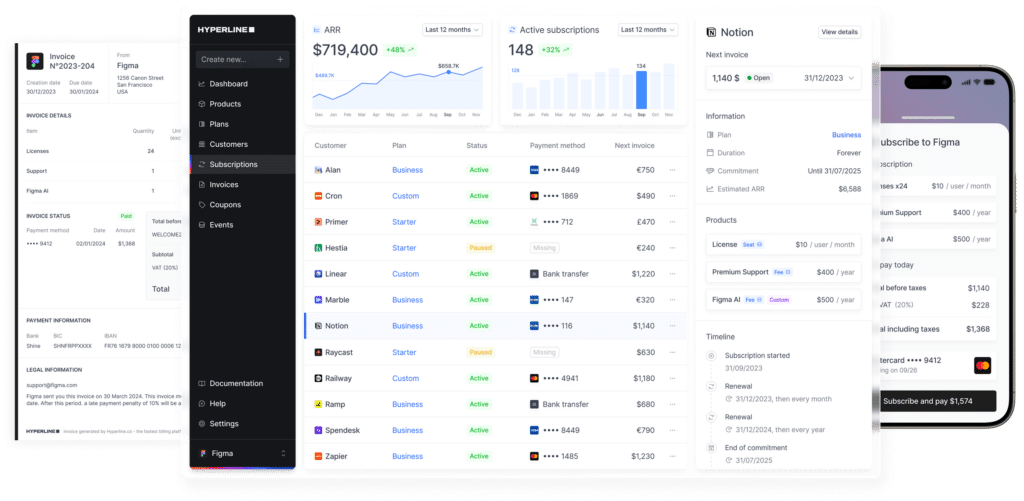
Task: Click the +48% ARR growth badge
Action: click(x=400, y=50)
